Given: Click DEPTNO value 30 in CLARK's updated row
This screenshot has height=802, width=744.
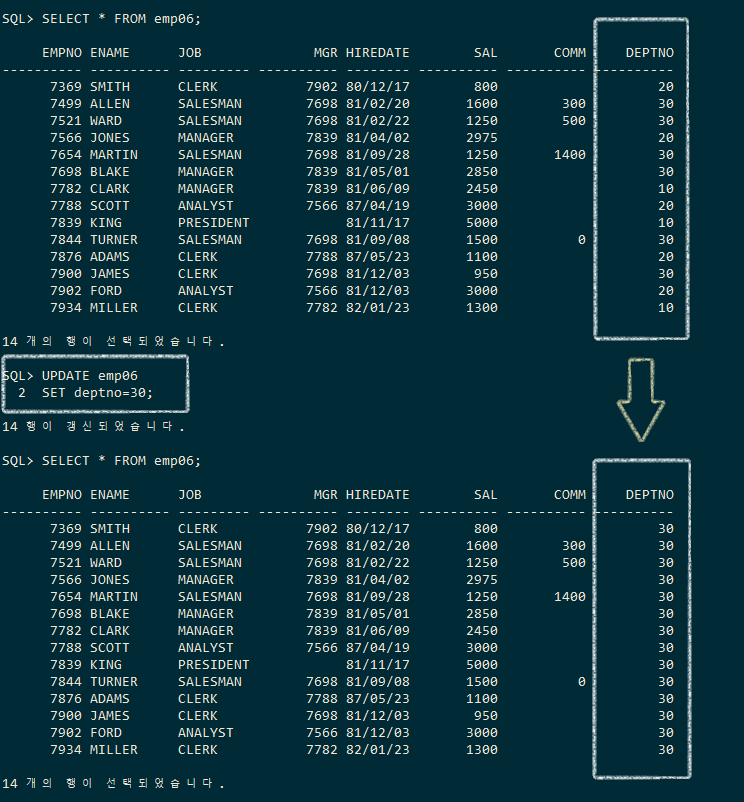Looking at the screenshot, I should pos(666,631).
